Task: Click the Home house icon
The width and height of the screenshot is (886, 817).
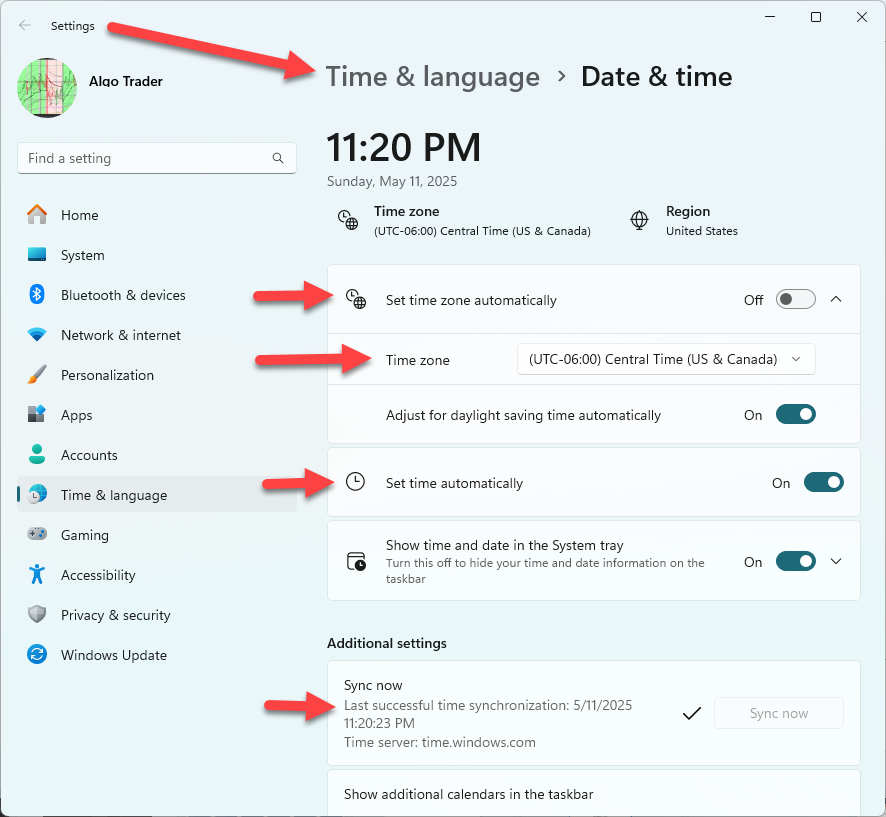Action: pos(37,215)
